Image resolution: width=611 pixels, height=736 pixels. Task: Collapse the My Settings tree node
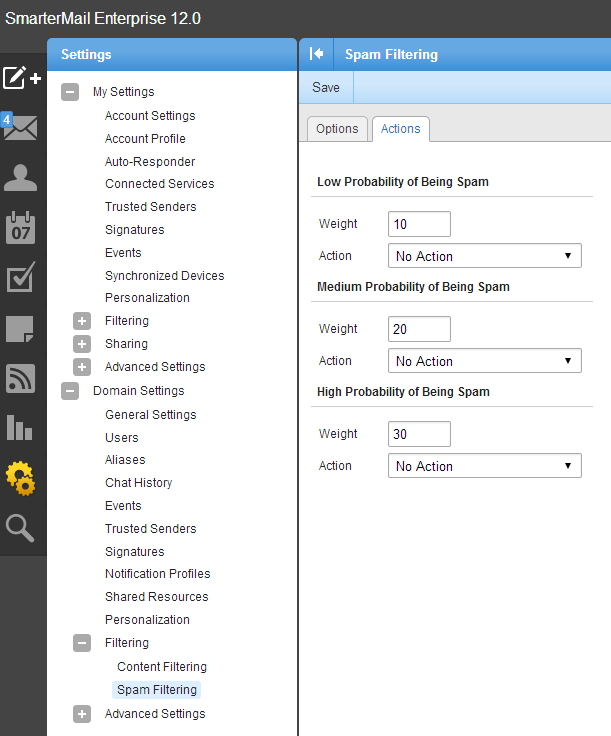(x=70, y=92)
